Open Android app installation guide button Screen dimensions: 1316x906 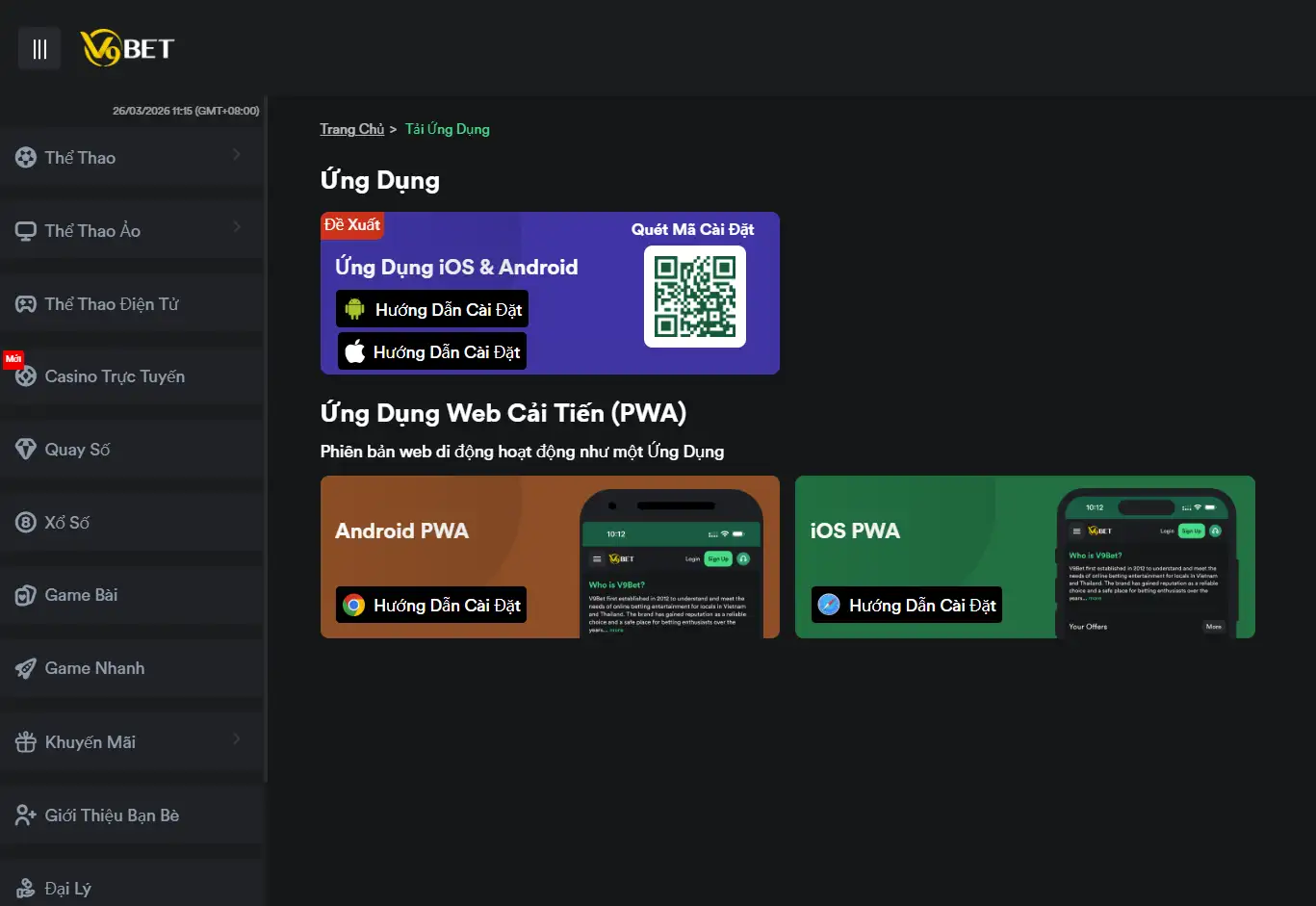(432, 309)
